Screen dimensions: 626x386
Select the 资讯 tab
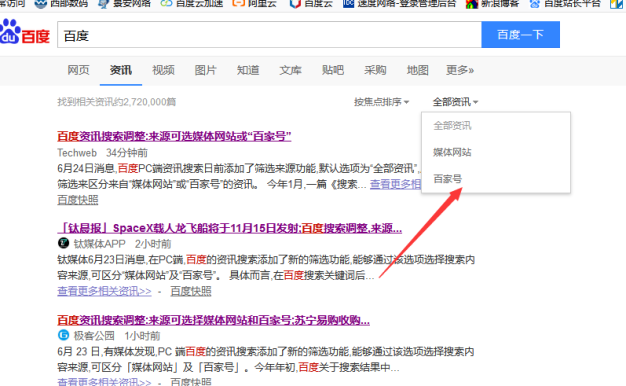click(121, 70)
